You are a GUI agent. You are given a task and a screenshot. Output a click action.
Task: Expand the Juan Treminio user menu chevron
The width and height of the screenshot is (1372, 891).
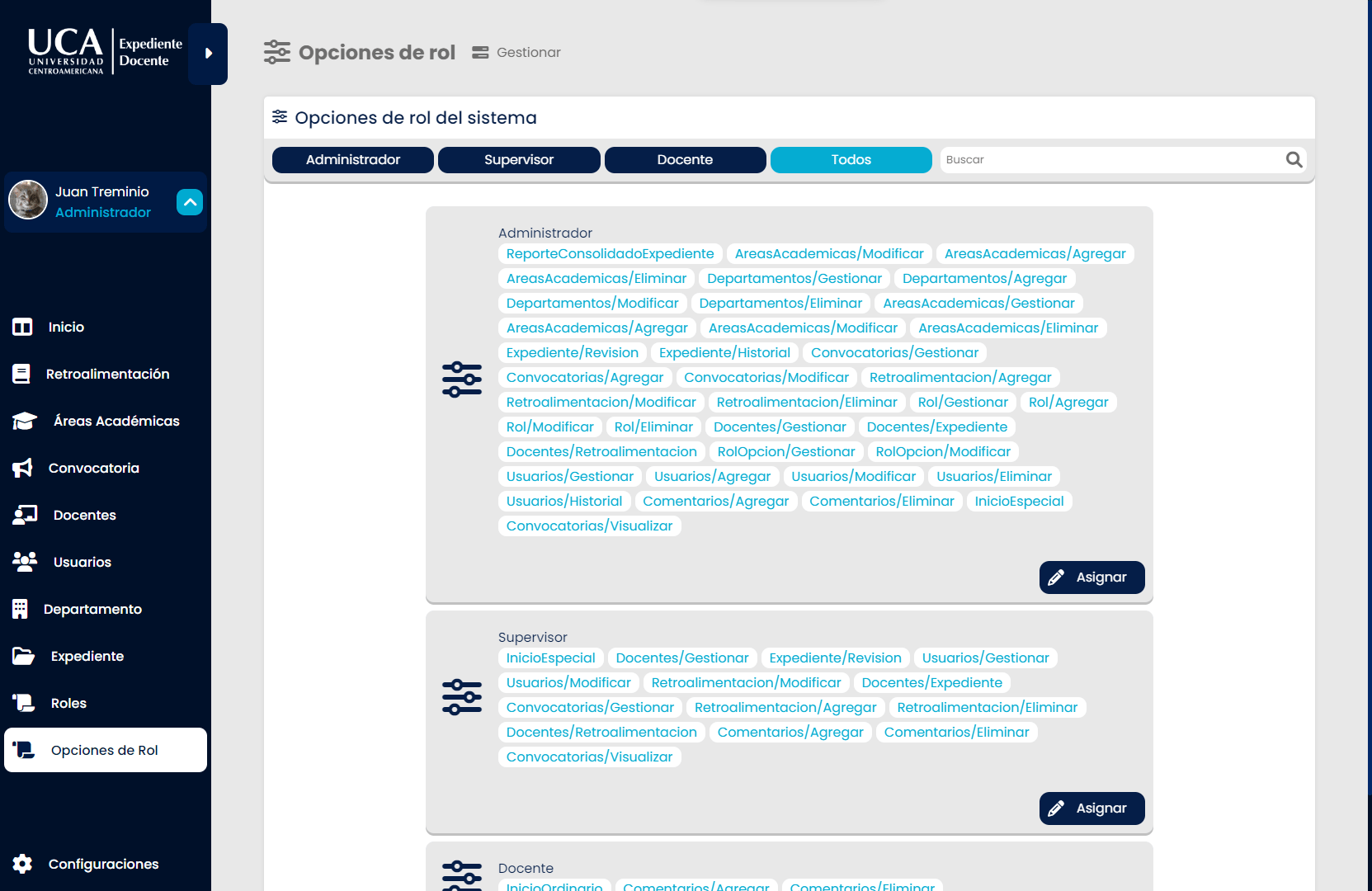pyautogui.click(x=190, y=202)
